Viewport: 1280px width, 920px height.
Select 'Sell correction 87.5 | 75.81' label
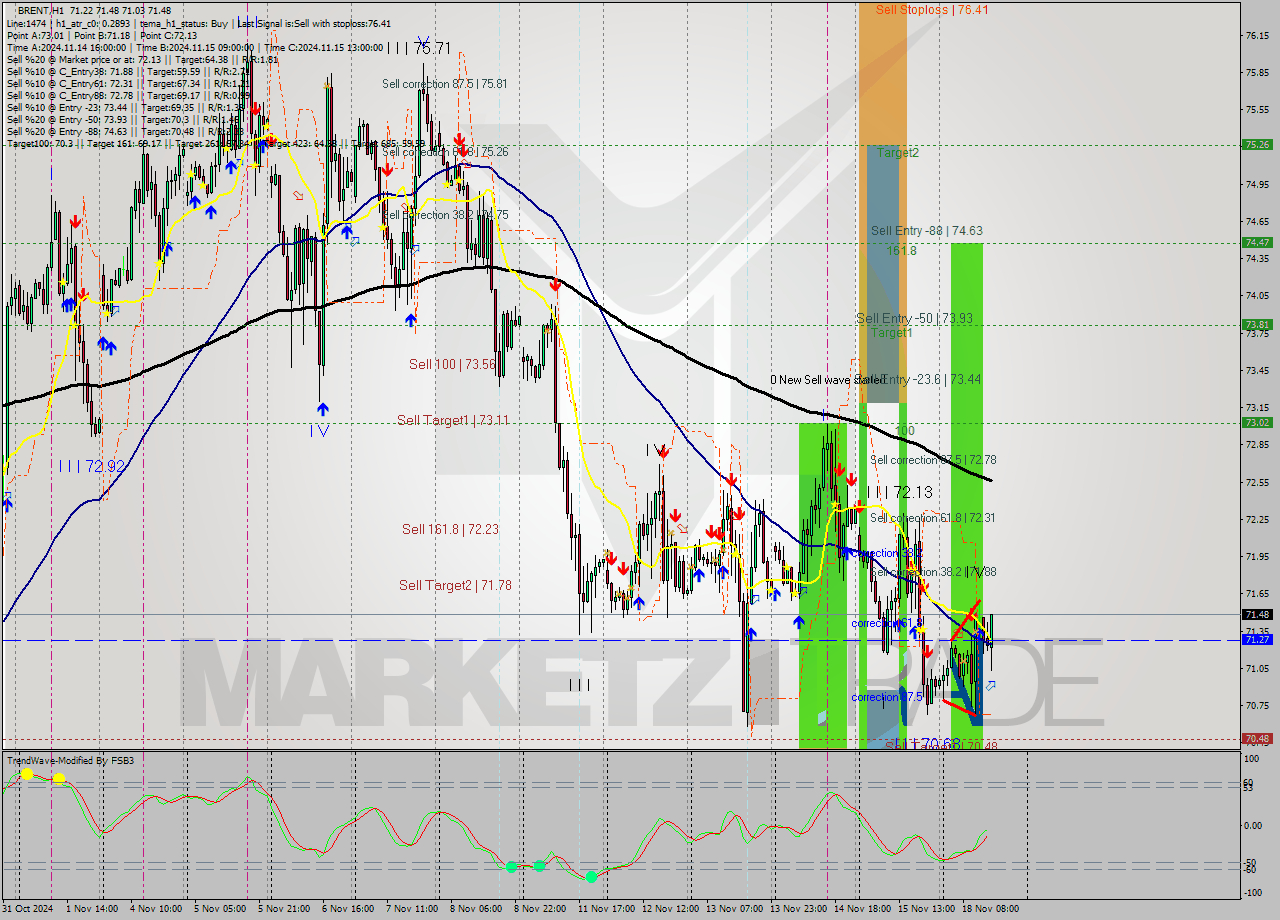tap(444, 84)
